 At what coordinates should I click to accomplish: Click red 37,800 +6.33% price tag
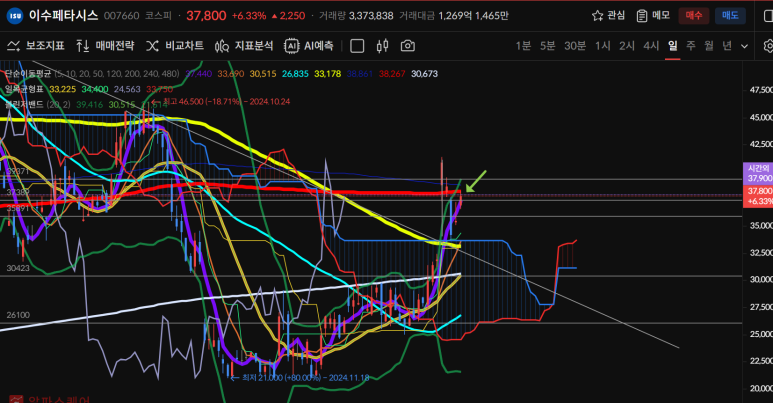758,196
